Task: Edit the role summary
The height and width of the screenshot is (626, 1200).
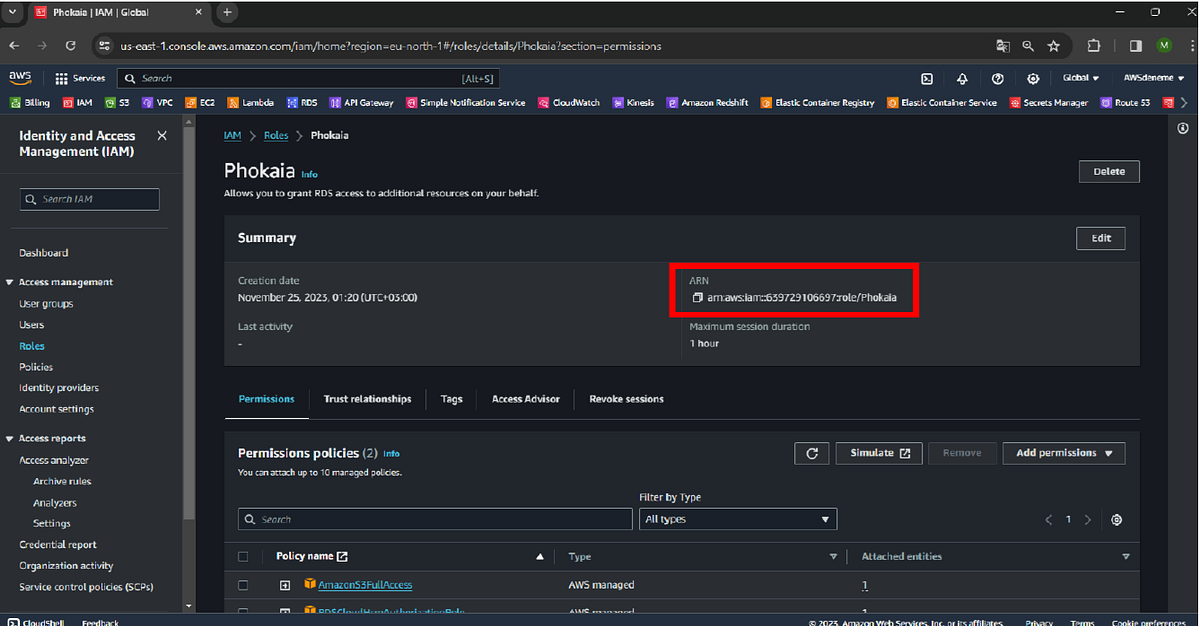Action: coord(1100,238)
